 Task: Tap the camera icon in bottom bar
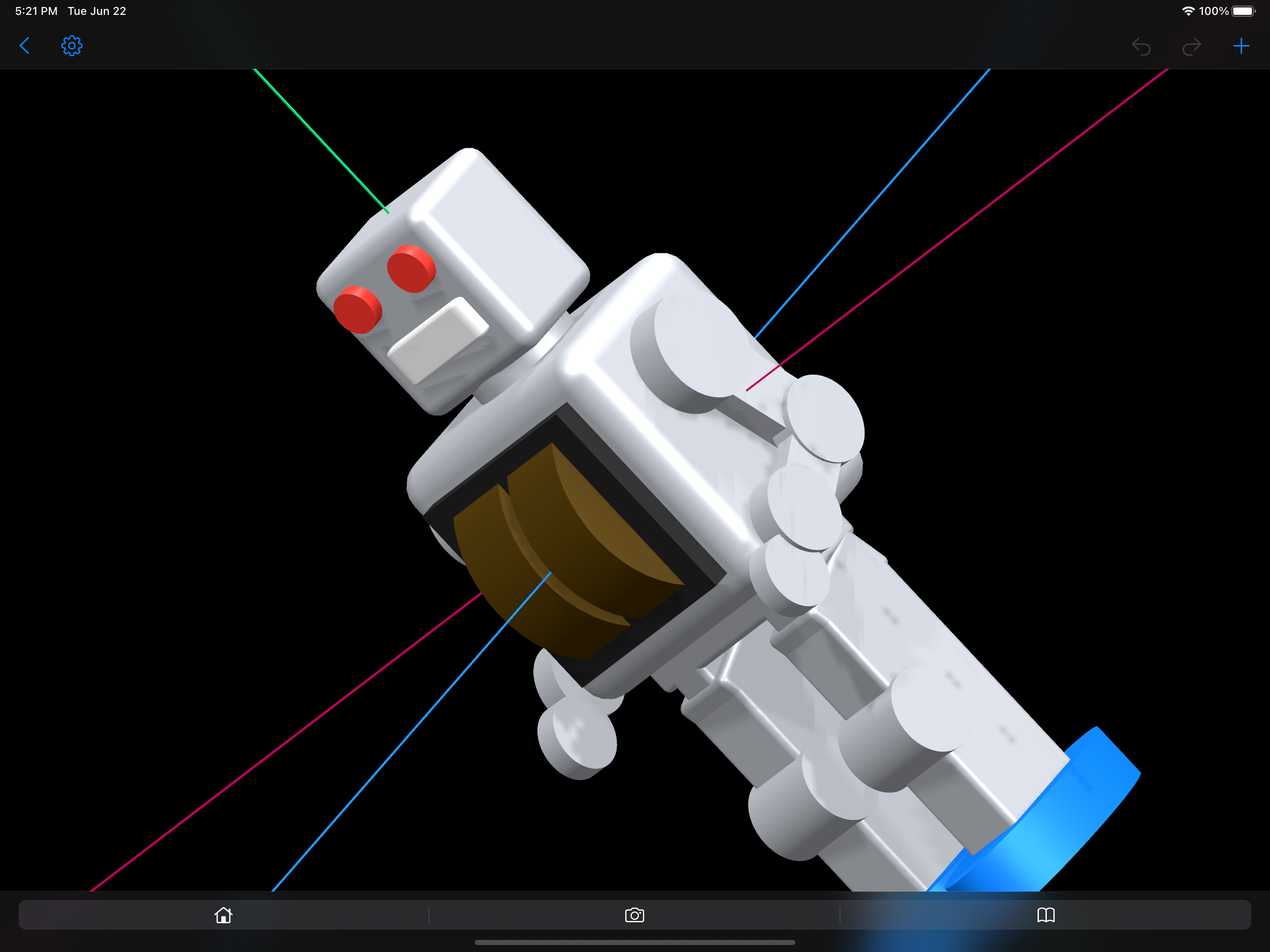[x=635, y=915]
